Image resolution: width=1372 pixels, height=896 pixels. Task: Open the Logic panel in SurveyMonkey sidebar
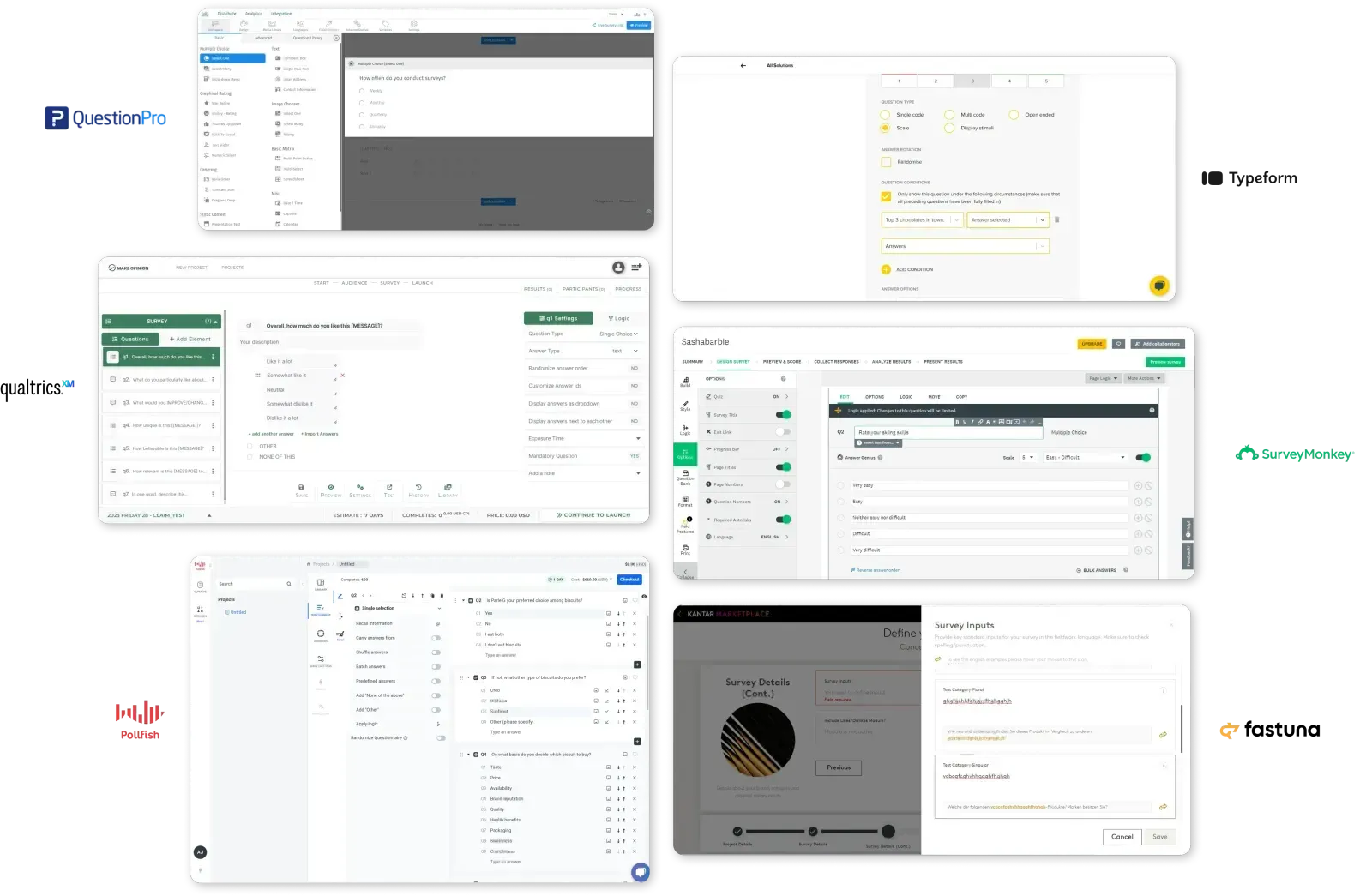(x=685, y=429)
